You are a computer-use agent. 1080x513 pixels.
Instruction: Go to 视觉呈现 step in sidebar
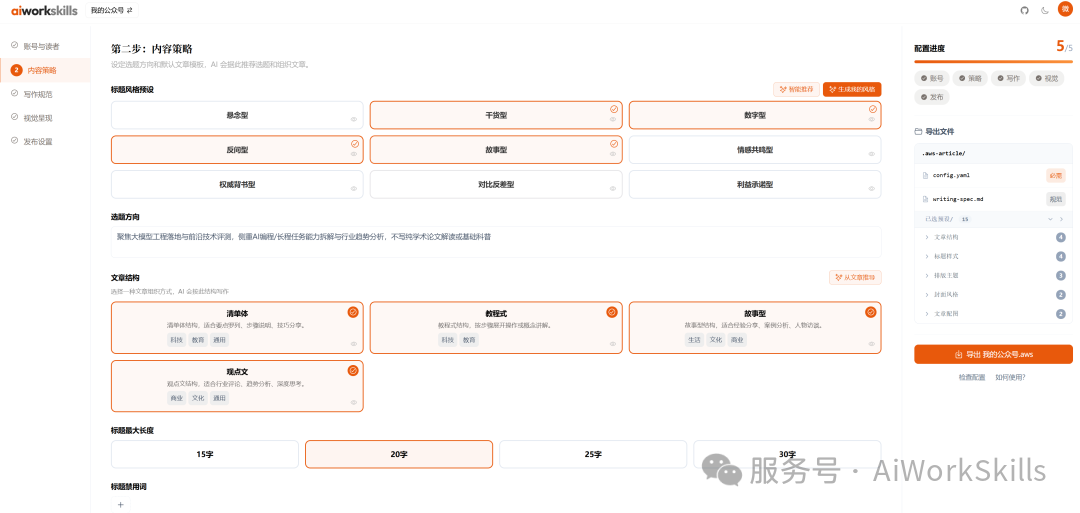tap(45, 118)
